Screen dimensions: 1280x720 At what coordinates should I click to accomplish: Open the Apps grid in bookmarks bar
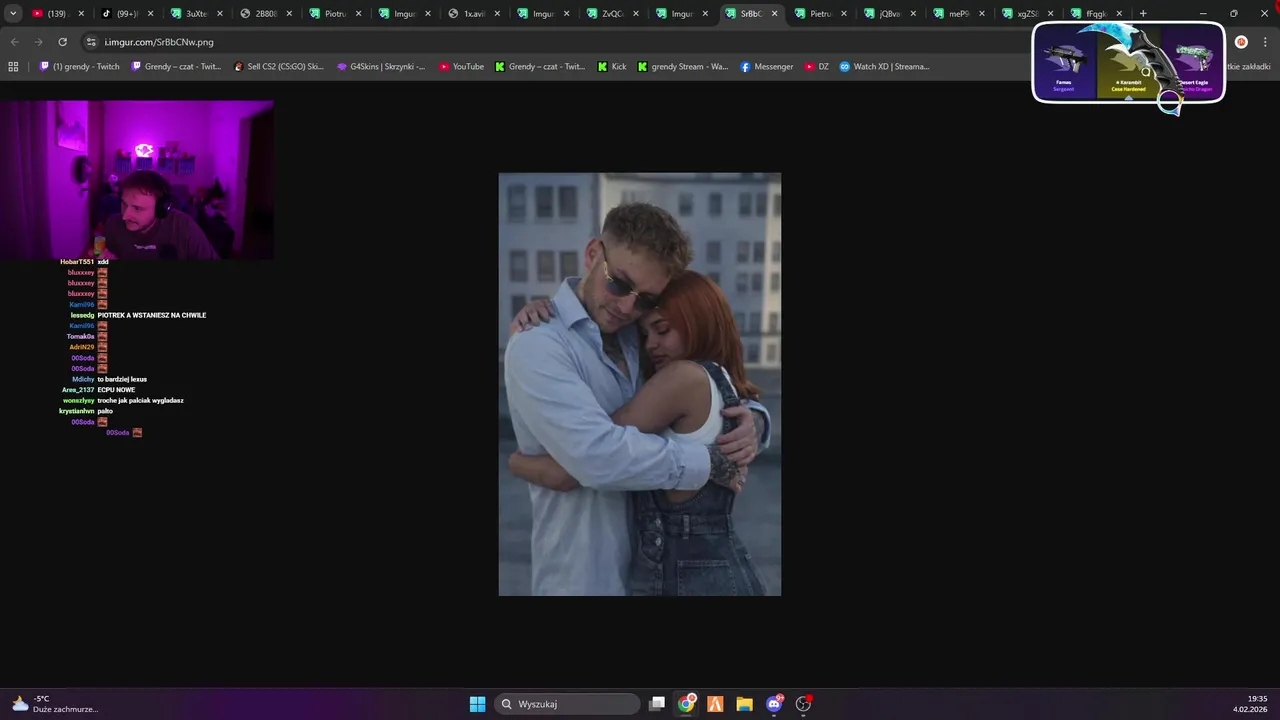click(x=13, y=67)
